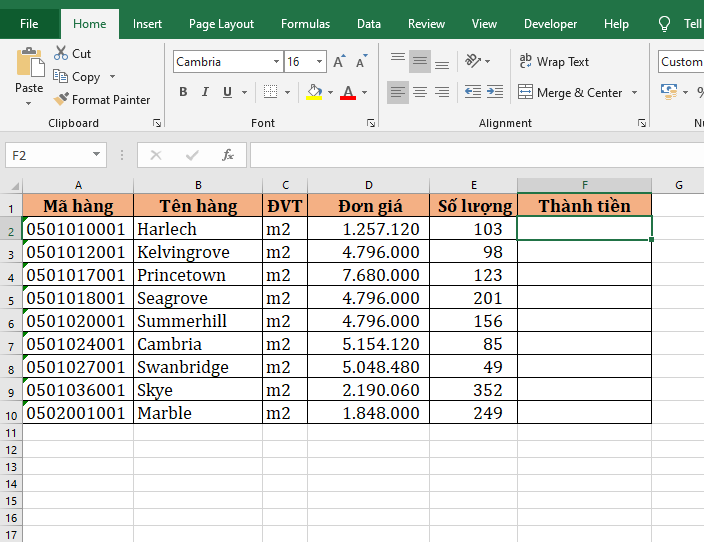Open the Merge & Center dropdown arrow
This screenshot has height=542, width=704.
633,93
